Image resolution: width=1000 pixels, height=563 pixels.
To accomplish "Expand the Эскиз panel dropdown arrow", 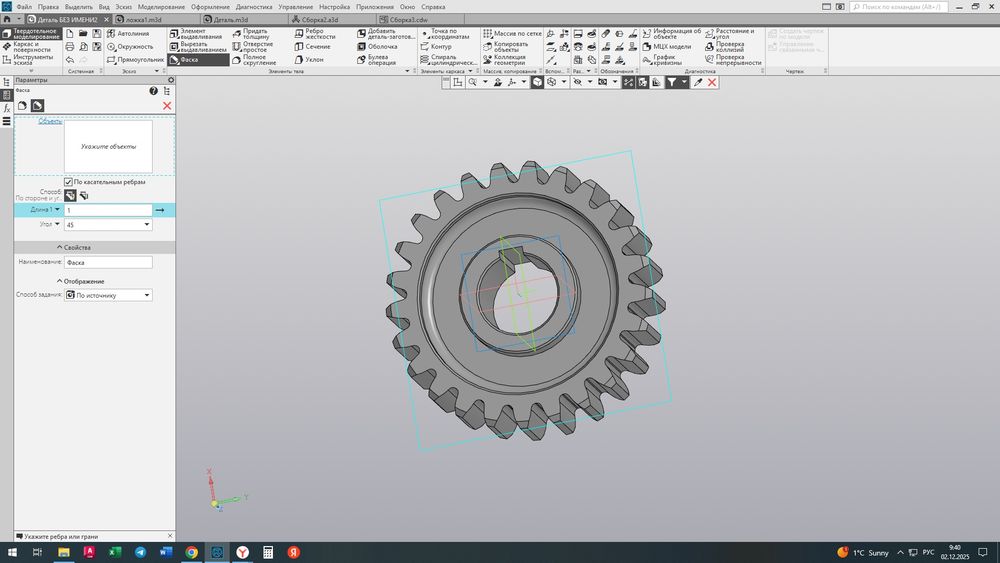I will tap(157, 71).
